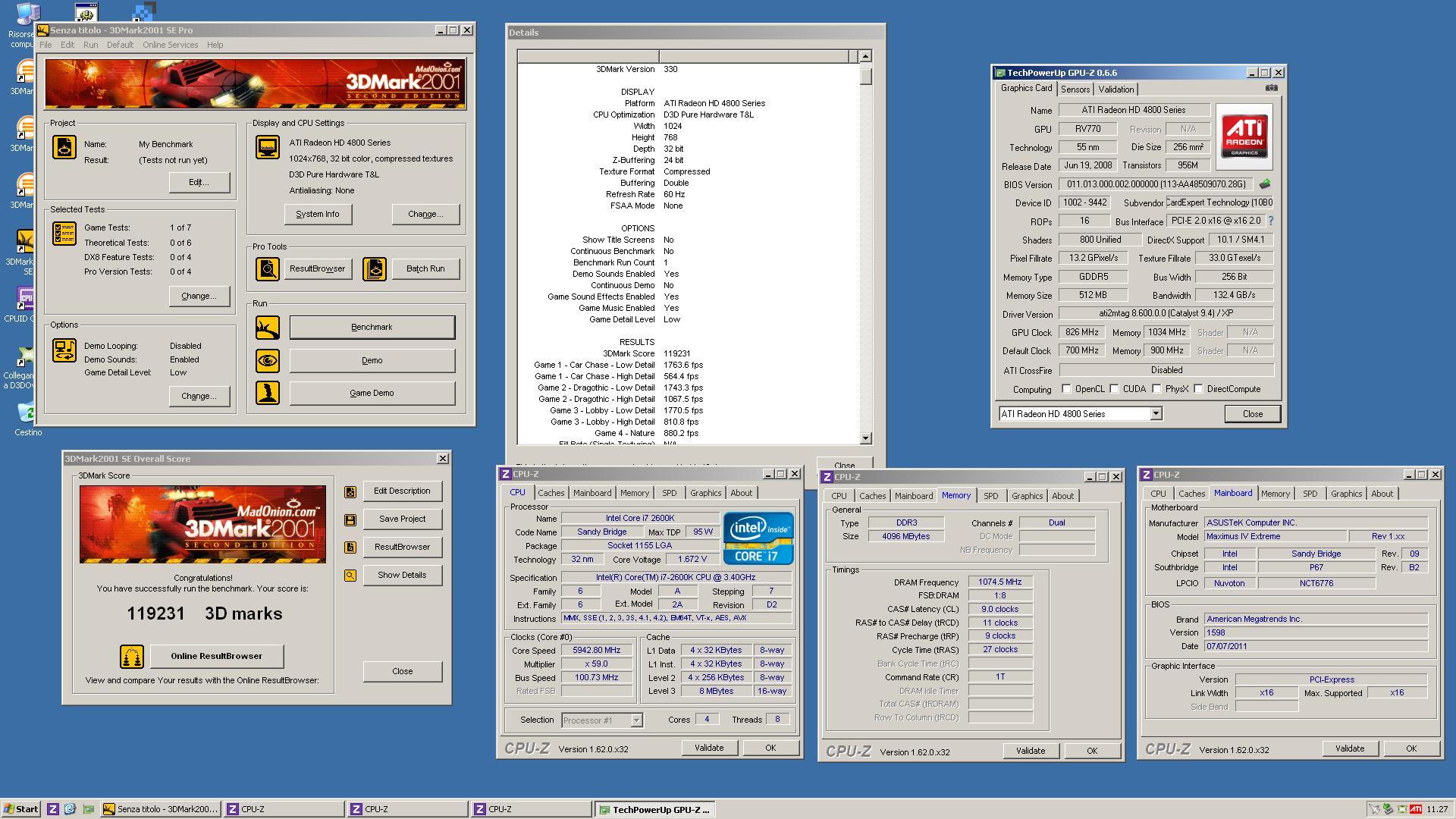Switch to Graphics tab in CPU-Z Mainboard window

click(1346, 494)
